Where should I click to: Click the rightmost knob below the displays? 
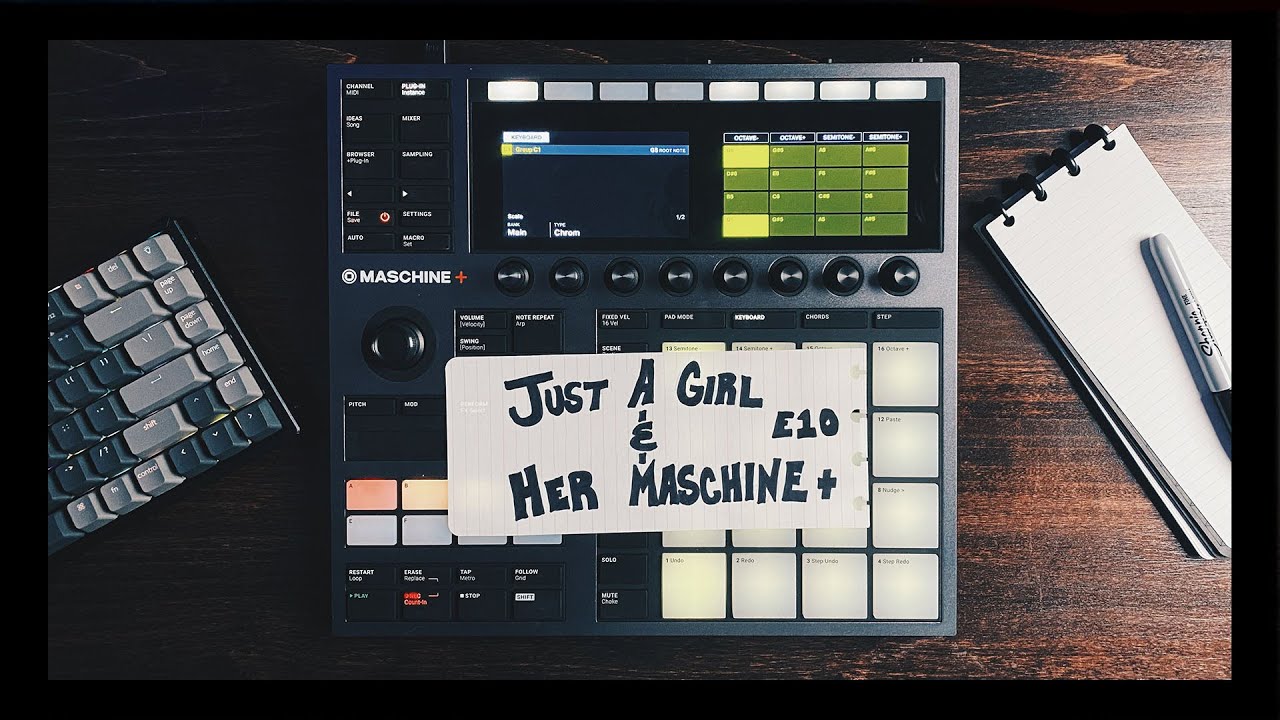click(898, 275)
